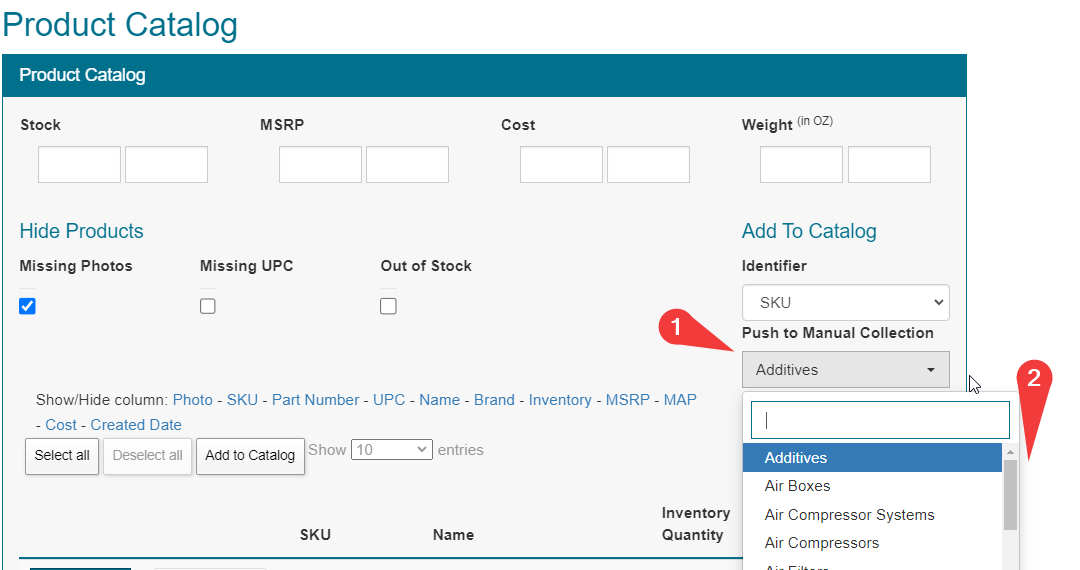Click the dropdown list scrollbar thumb
This screenshot has height=570, width=1080.
1010,493
